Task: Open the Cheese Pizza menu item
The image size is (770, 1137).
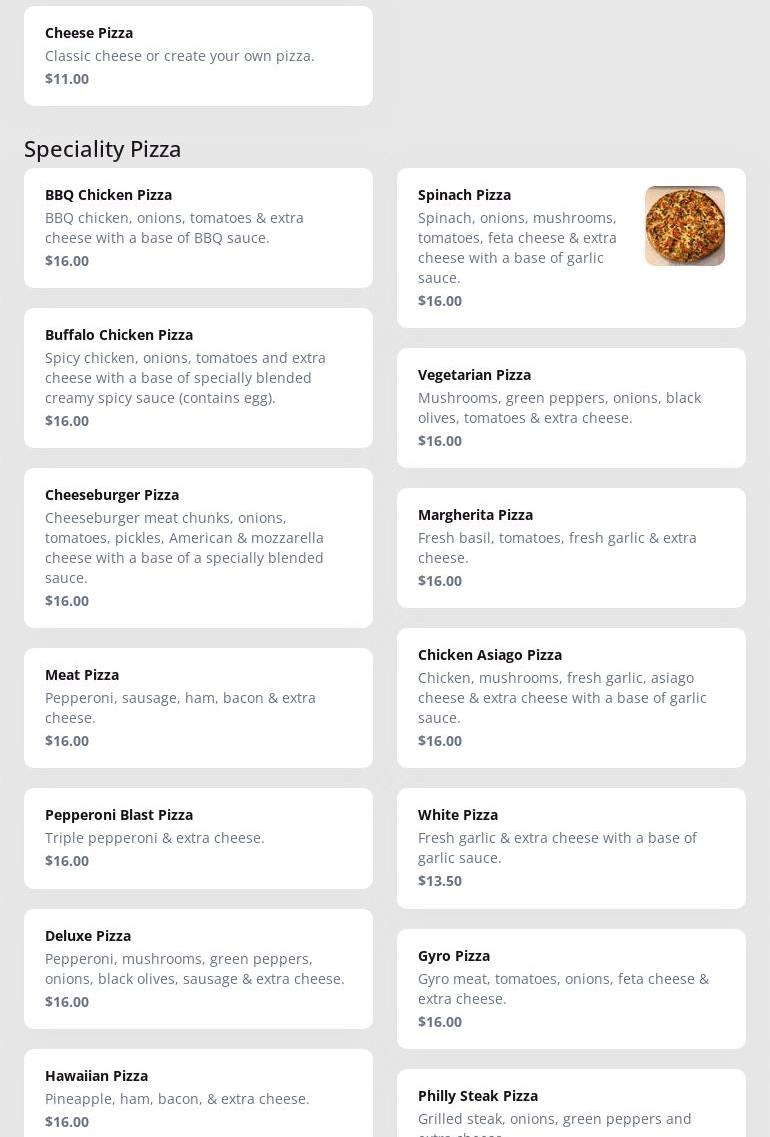Action: (198, 56)
